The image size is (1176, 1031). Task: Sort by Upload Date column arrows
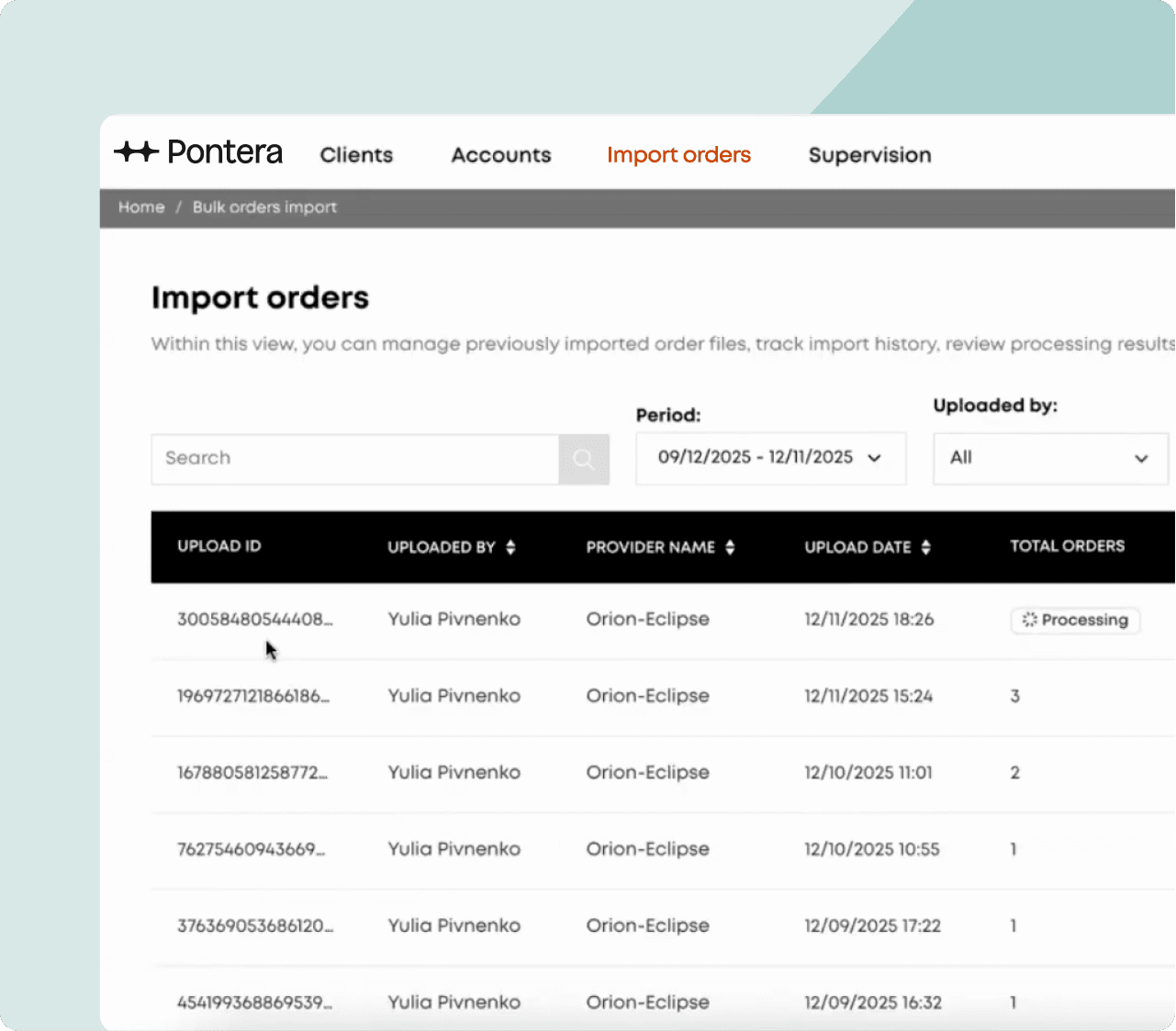(925, 547)
